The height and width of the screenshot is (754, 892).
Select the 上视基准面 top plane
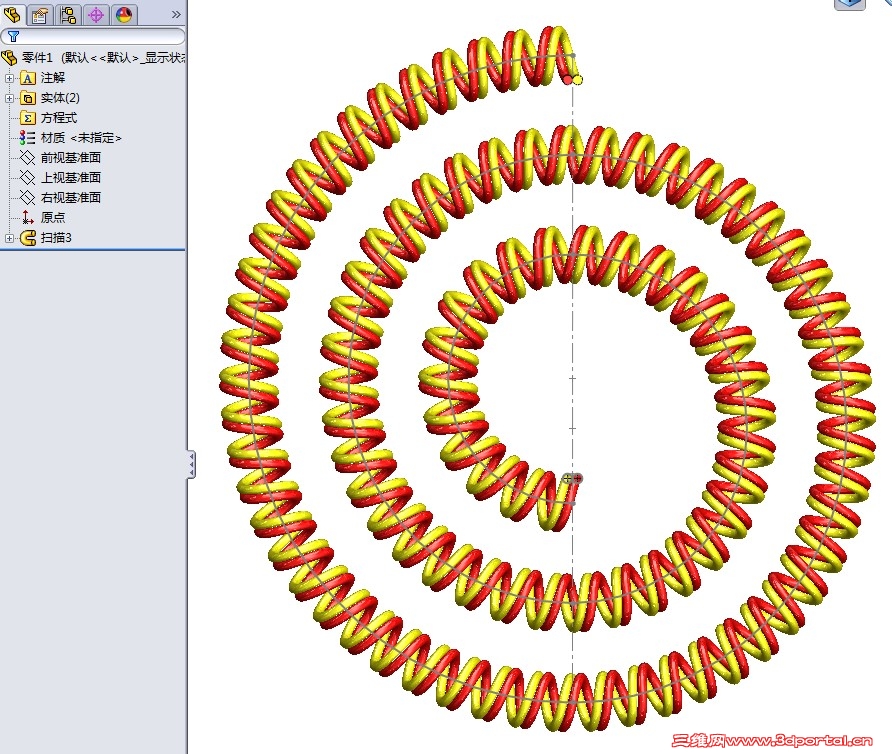pyautogui.click(x=71, y=178)
